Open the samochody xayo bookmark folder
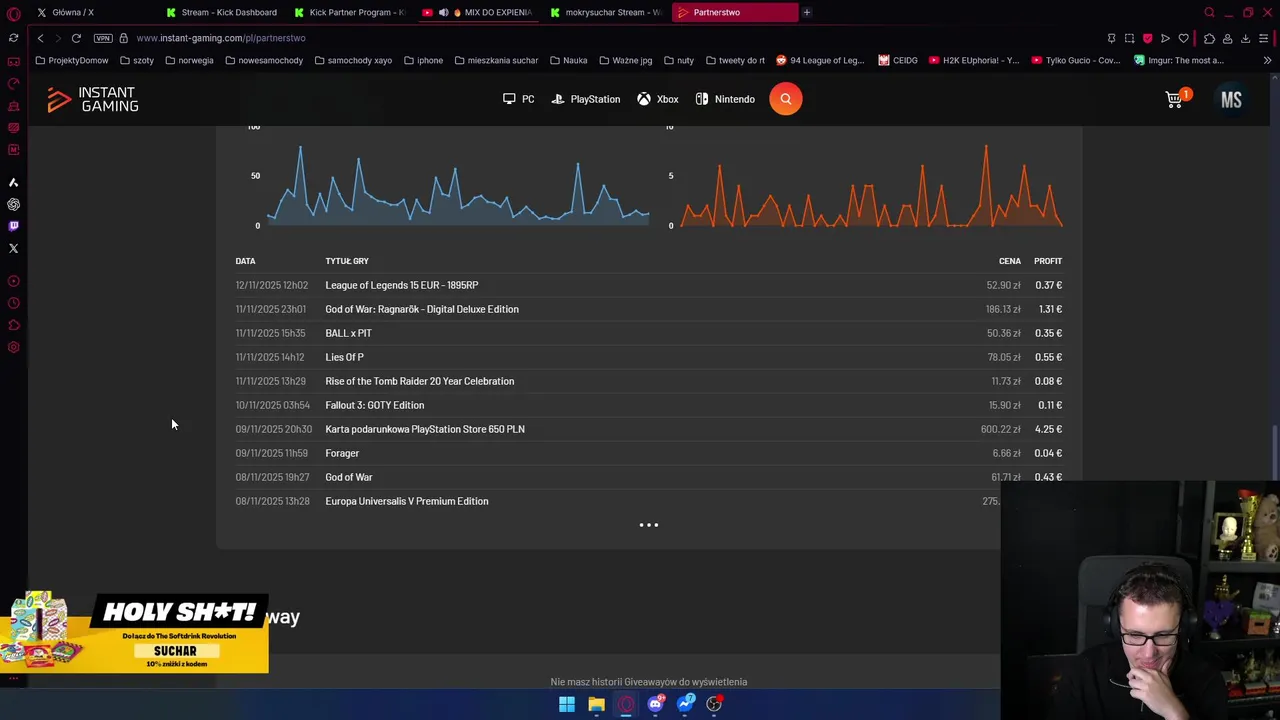This screenshot has height=720, width=1280. (353, 60)
